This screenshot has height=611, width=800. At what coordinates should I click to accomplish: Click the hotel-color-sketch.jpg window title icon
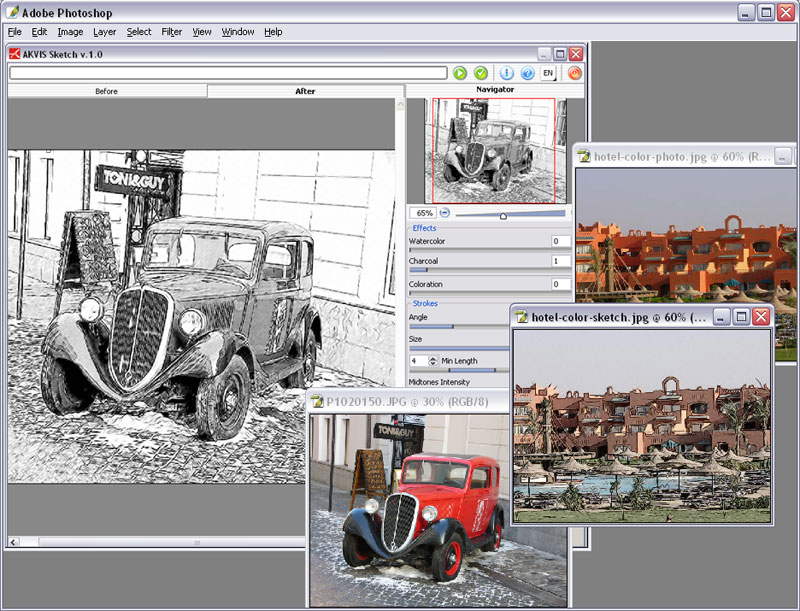coord(521,317)
